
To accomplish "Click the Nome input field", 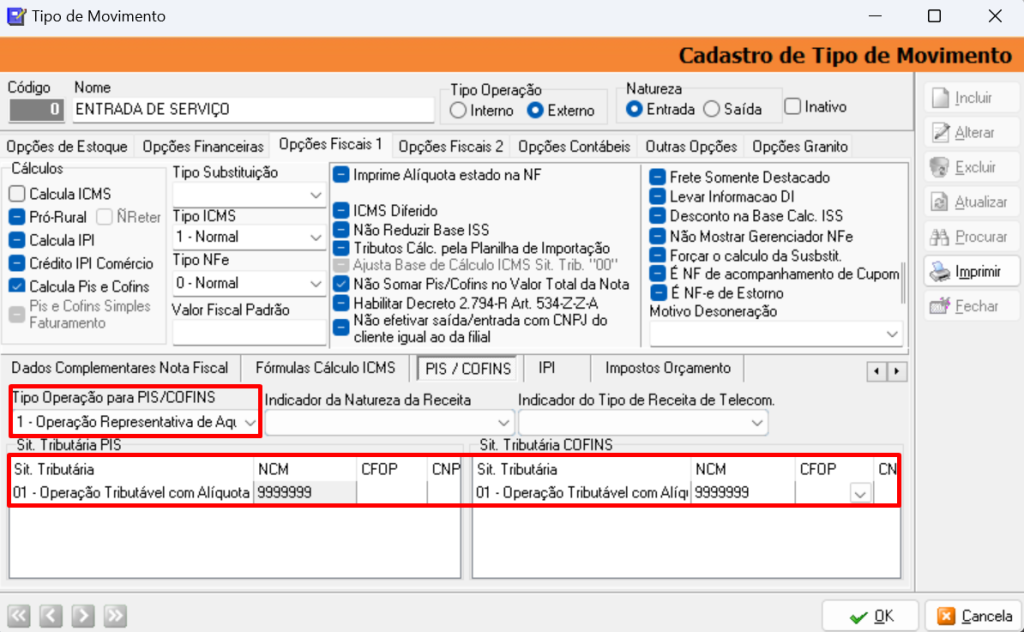I will coord(253,110).
